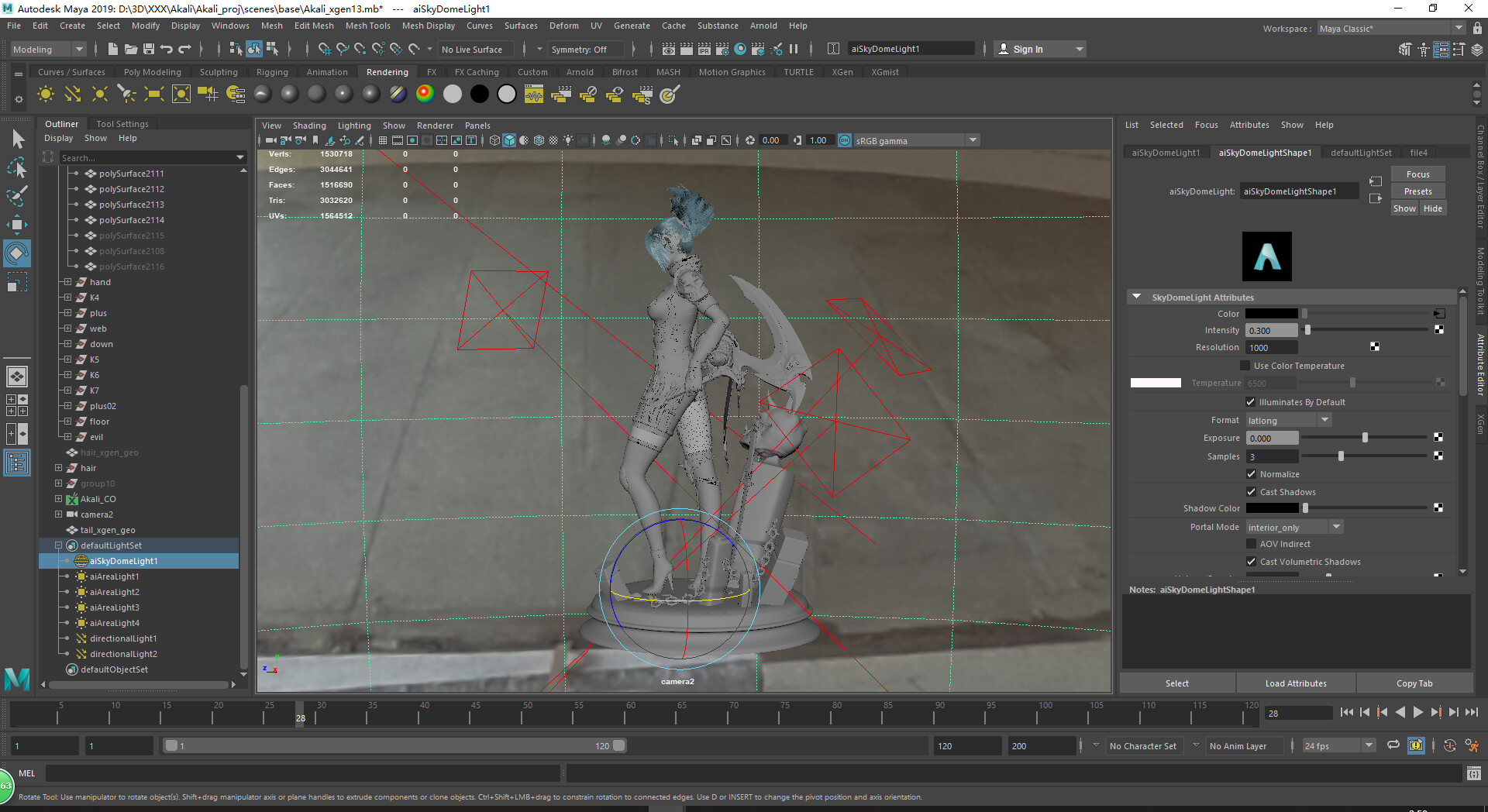1488x812 pixels.
Task: Click the undo arrow icon
Action: click(x=167, y=49)
